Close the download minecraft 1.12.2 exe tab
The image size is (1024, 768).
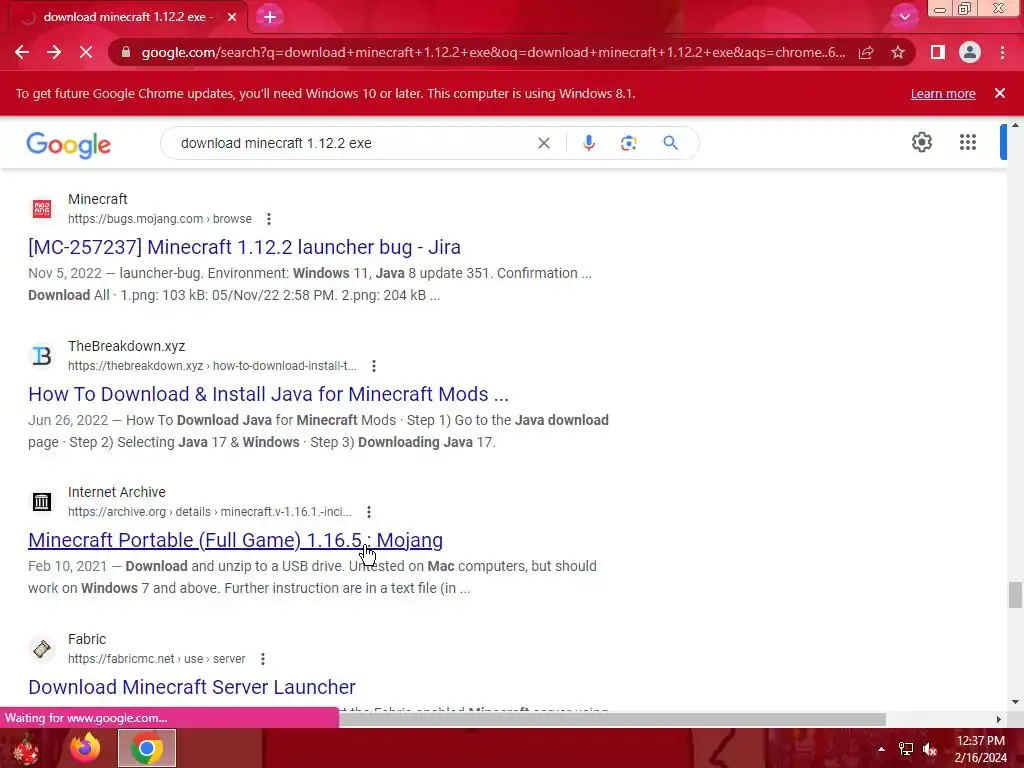coord(232,17)
